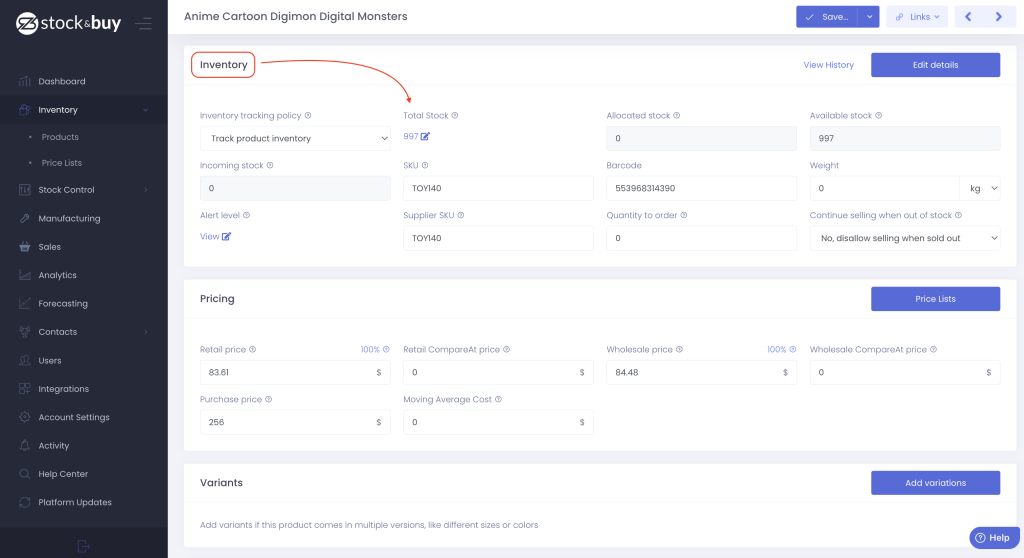Click the info icon beside Moving Average Cost
Screen dimensions: 1024x558
click(498, 399)
